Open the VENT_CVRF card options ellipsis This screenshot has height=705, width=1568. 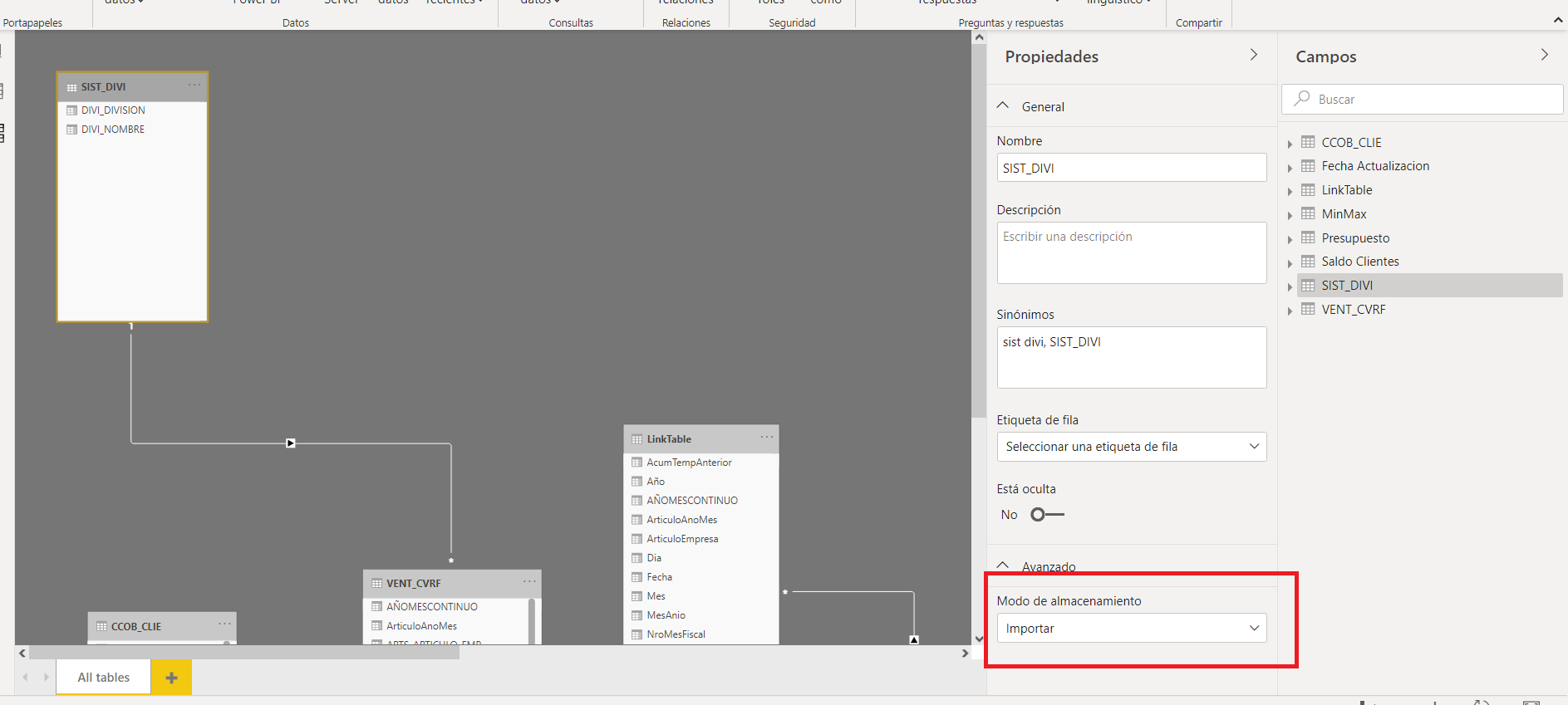point(529,581)
